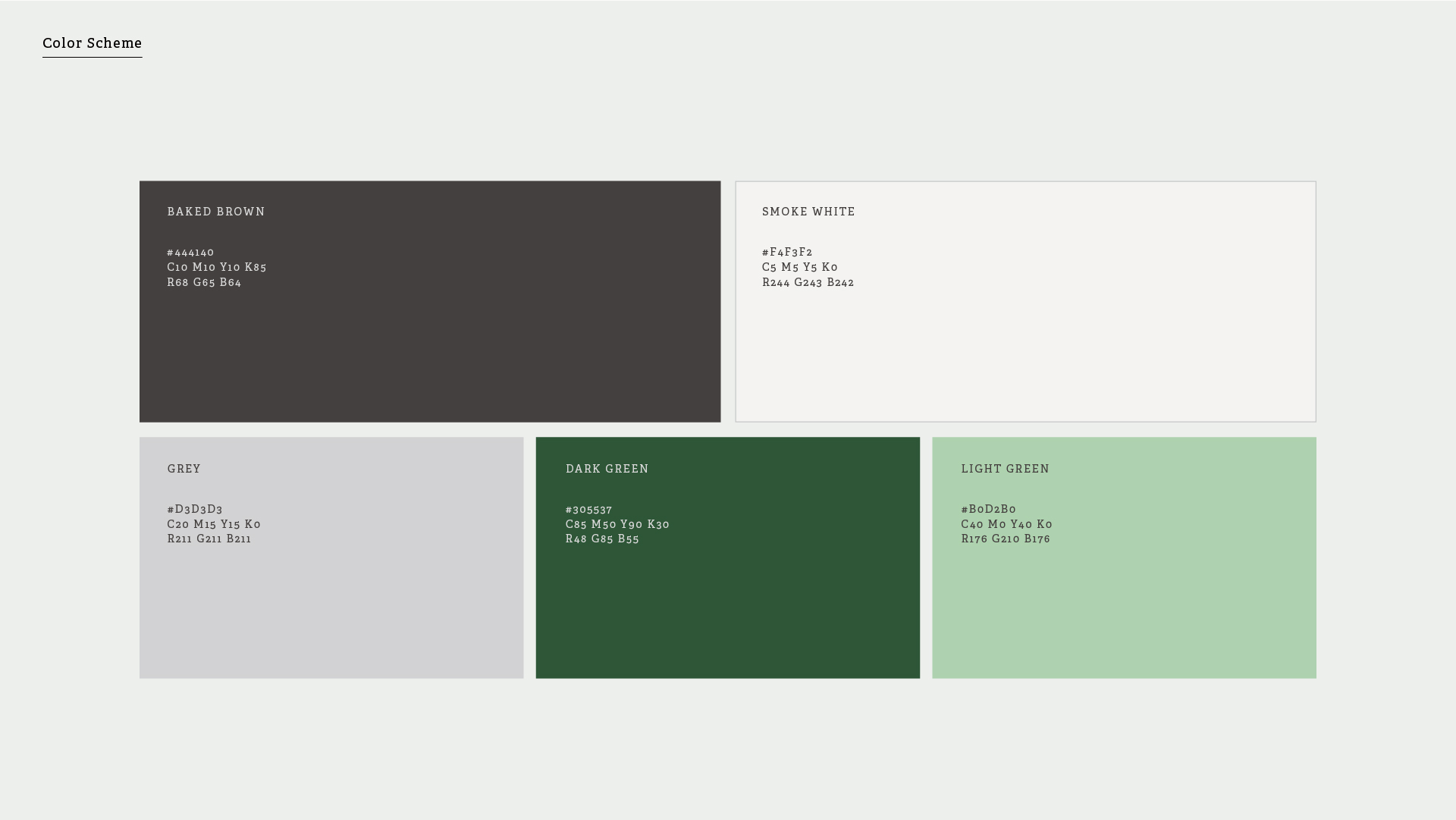
Task: Click hex code #F4F3F2 text
Action: 787,252
